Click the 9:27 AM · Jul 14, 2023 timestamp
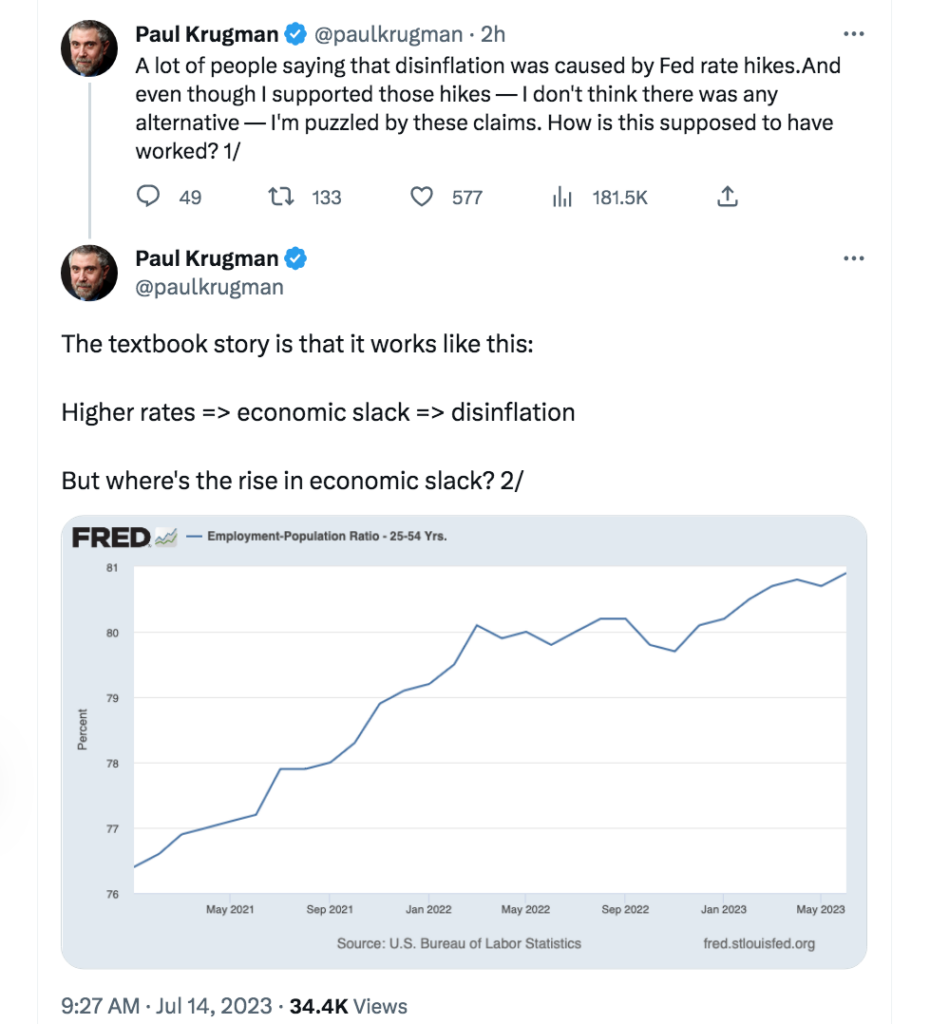 (x=167, y=1006)
